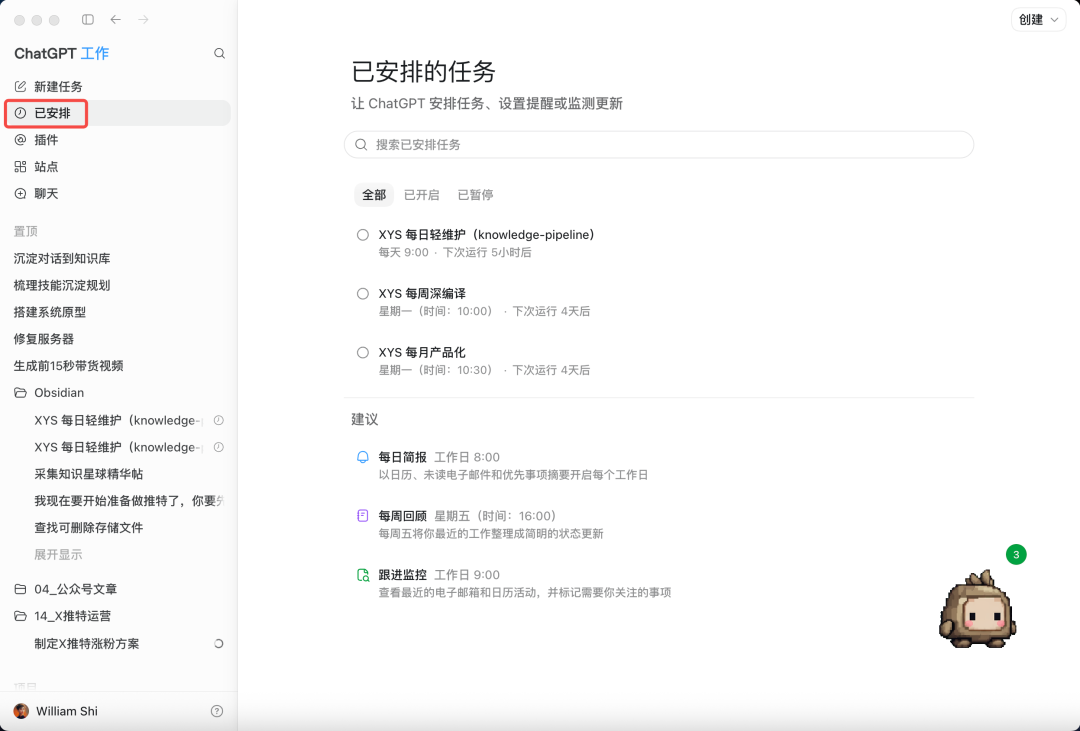Open 已安排 in the sidebar

point(117,113)
